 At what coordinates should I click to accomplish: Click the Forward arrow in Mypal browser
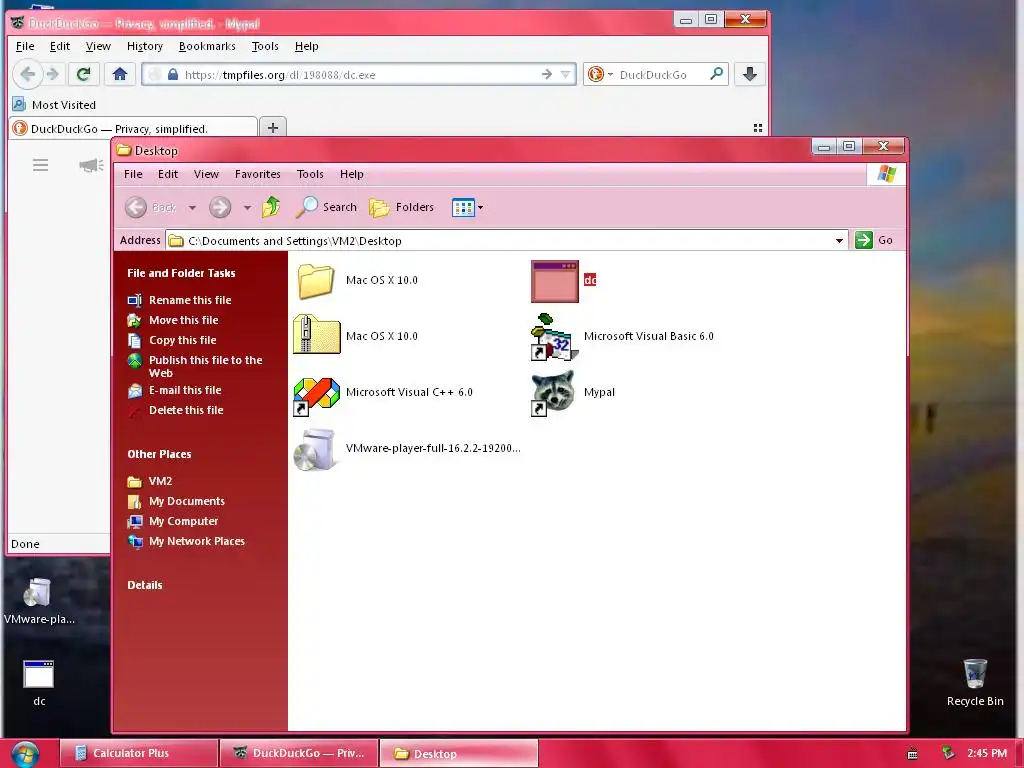tap(54, 74)
